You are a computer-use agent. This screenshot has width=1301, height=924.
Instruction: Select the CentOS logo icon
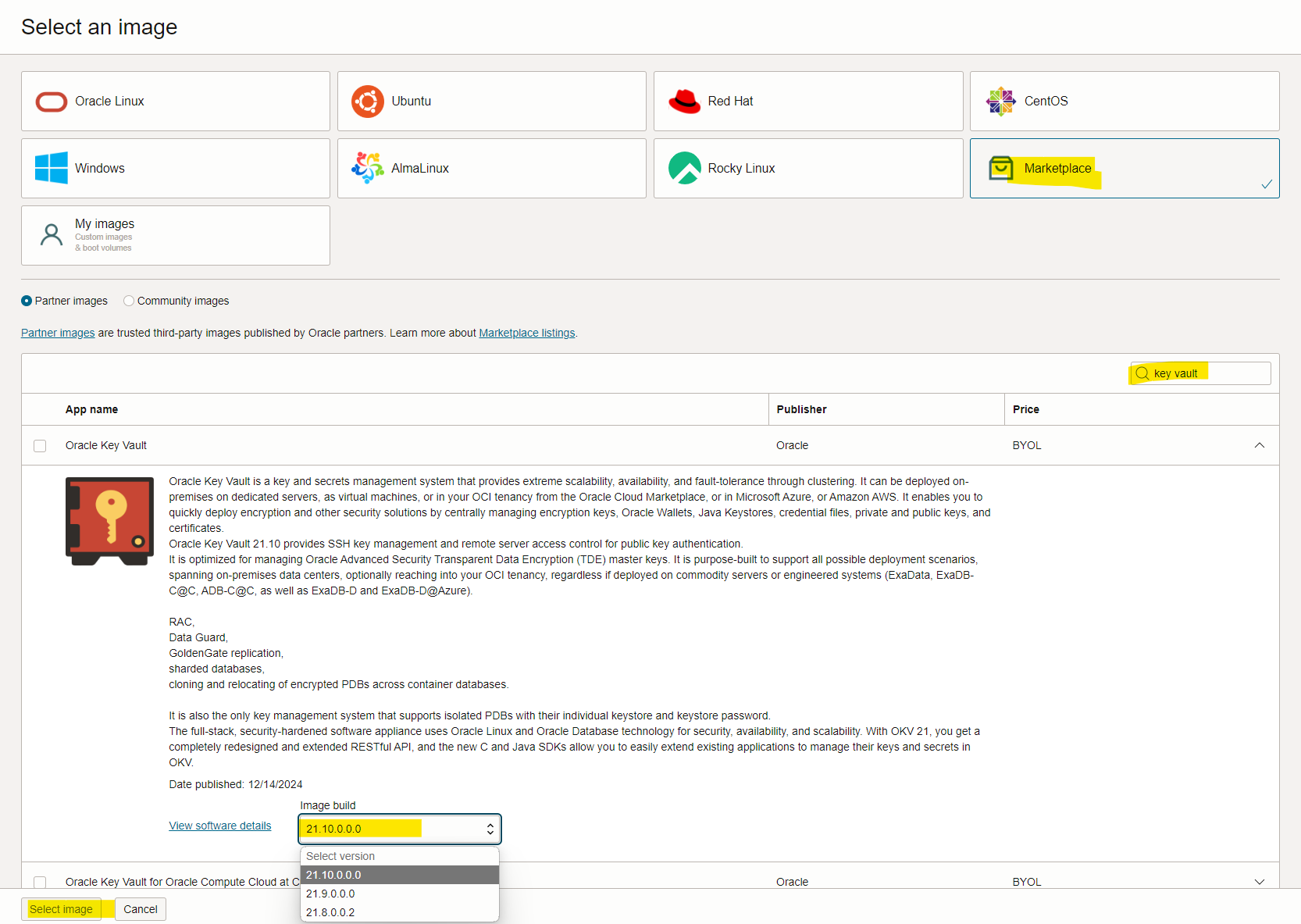click(x=1000, y=102)
